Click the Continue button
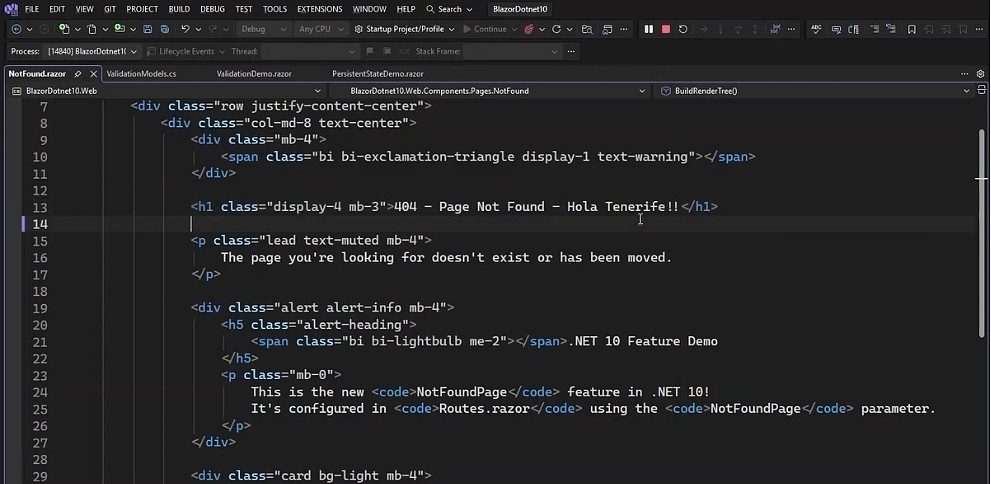This screenshot has width=991, height=484. (485, 29)
